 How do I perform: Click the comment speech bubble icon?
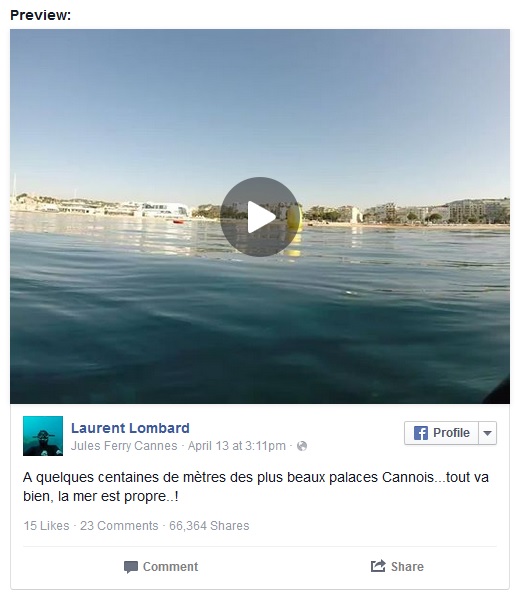(x=131, y=567)
